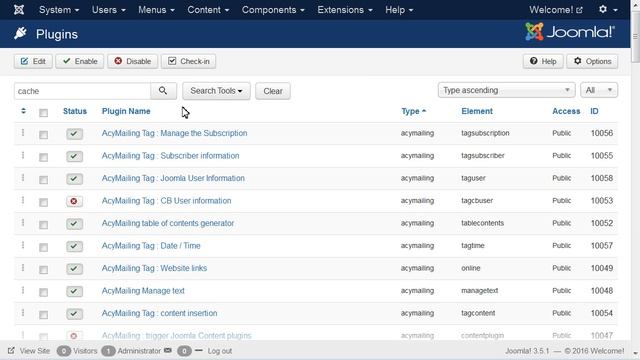640x360 pixels.
Task: Toggle status of table of contents generator
Action: (74, 223)
